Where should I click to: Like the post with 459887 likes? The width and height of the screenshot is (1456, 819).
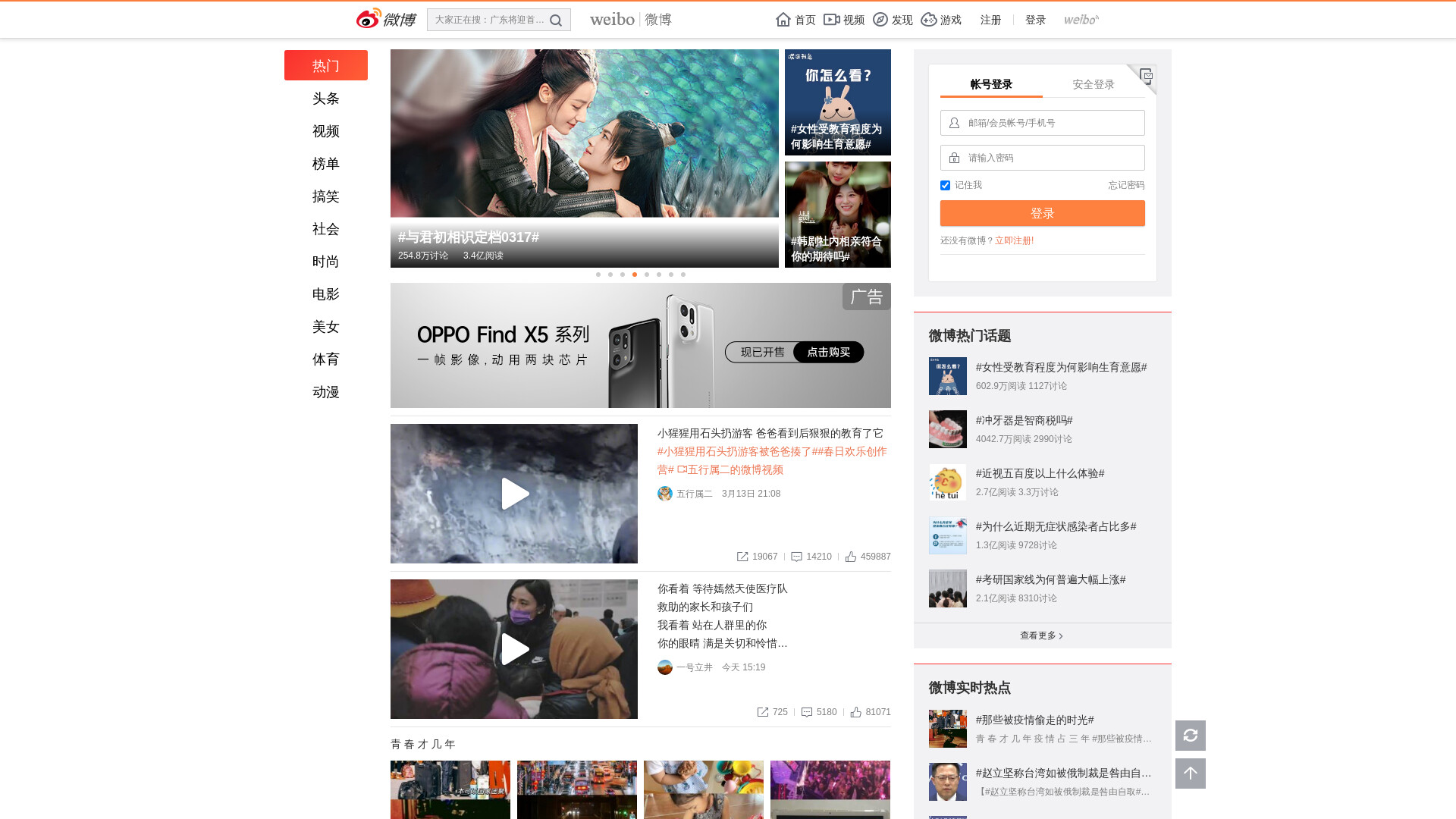pos(851,557)
